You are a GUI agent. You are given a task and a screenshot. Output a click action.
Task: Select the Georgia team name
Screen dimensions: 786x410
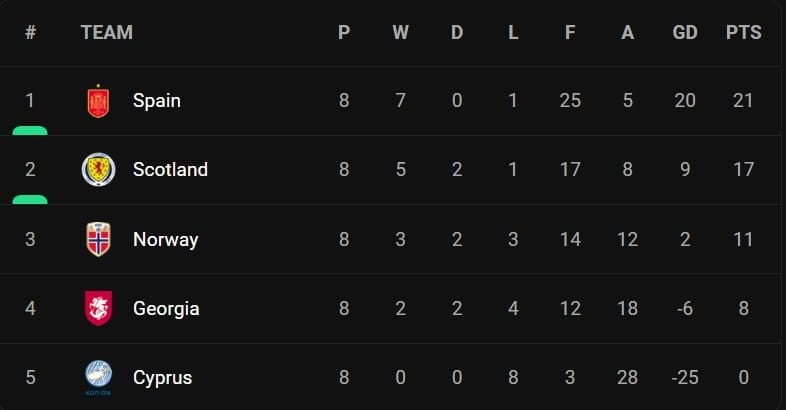pyautogui.click(x=166, y=309)
